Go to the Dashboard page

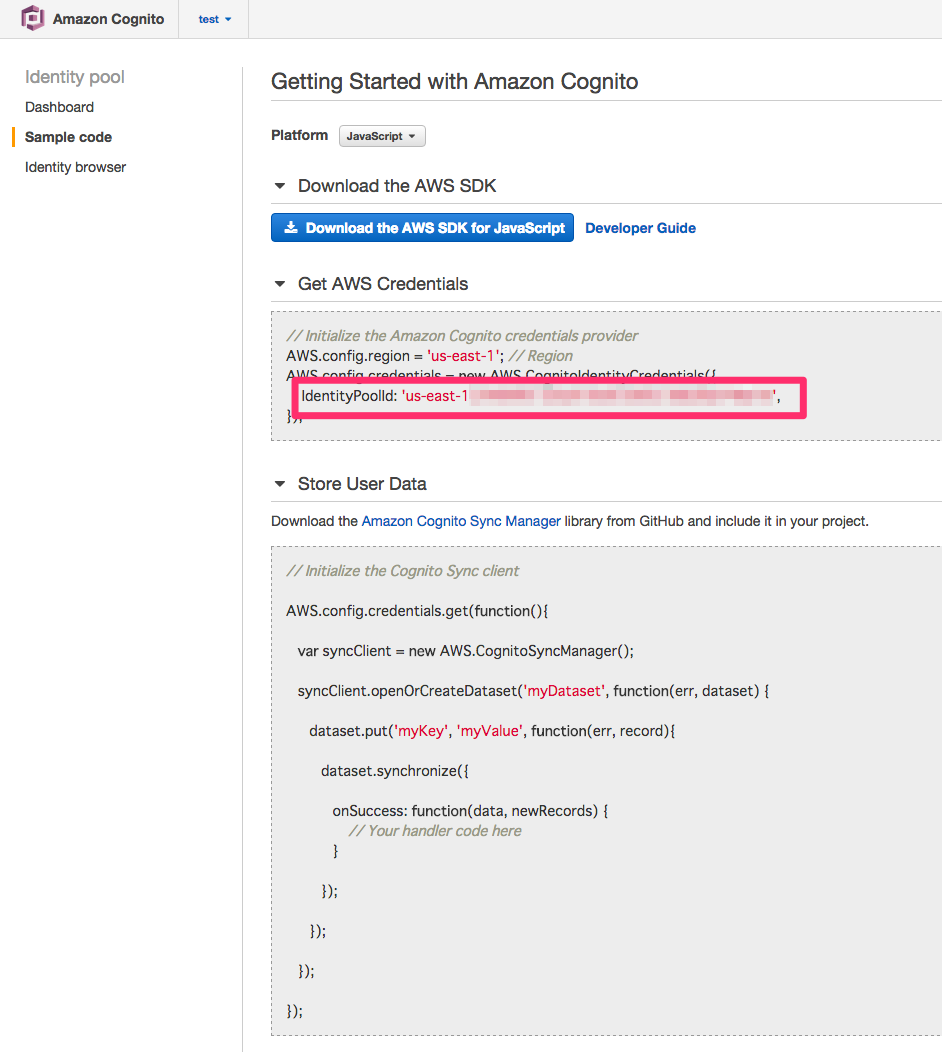click(59, 107)
